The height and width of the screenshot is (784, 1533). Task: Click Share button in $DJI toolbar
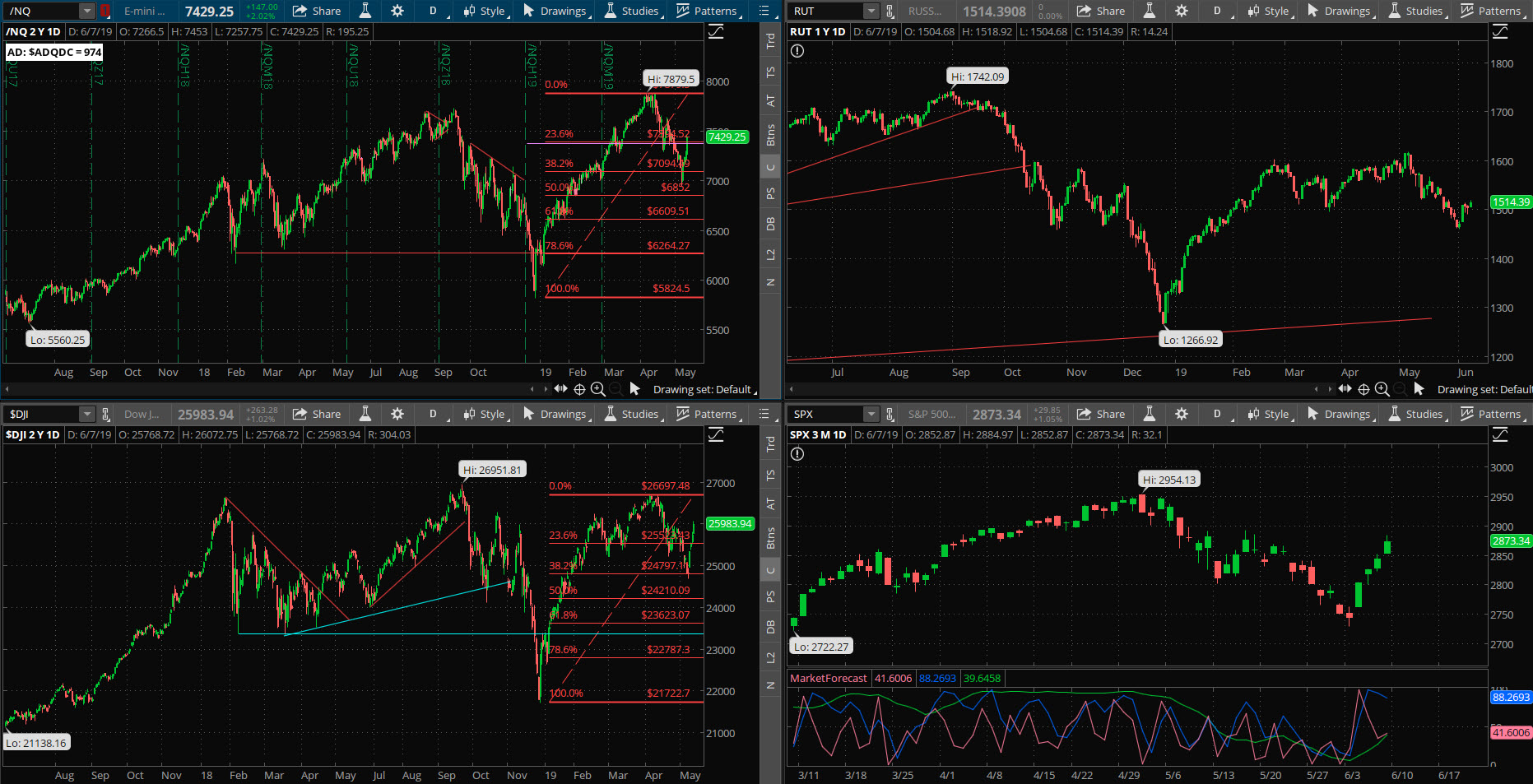pyautogui.click(x=317, y=414)
